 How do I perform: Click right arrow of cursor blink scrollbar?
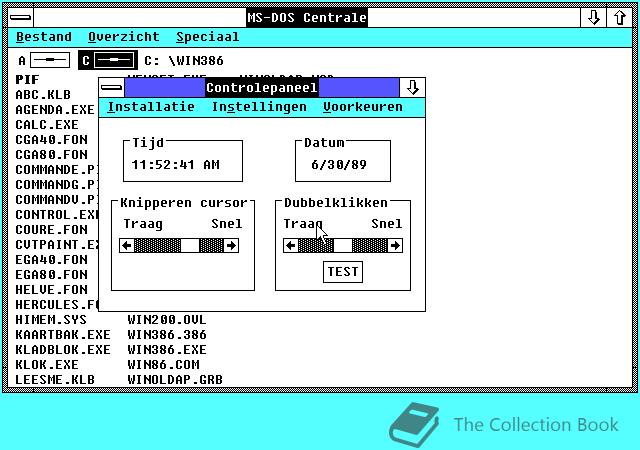coord(231,245)
